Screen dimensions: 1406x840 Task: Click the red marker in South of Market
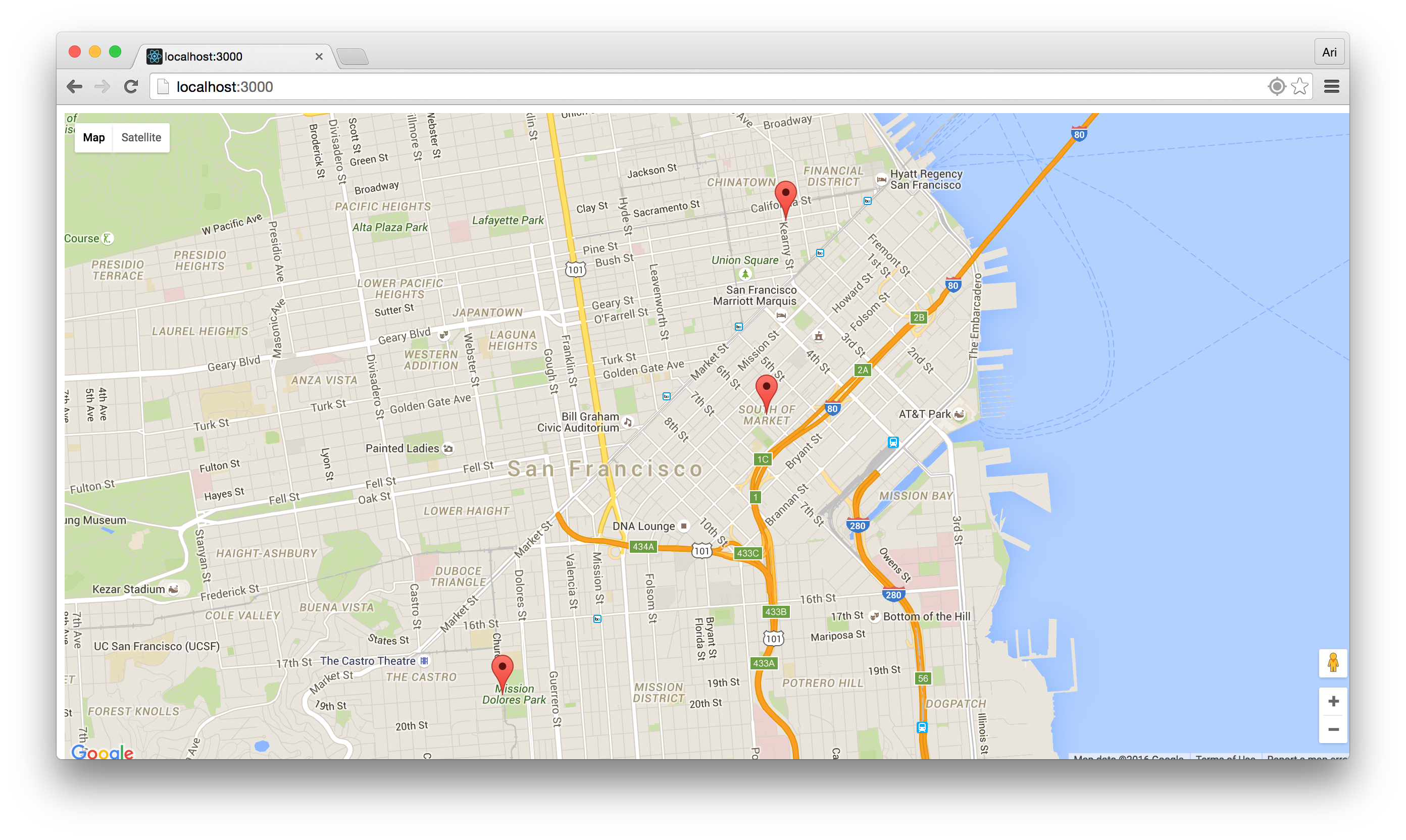[766, 393]
